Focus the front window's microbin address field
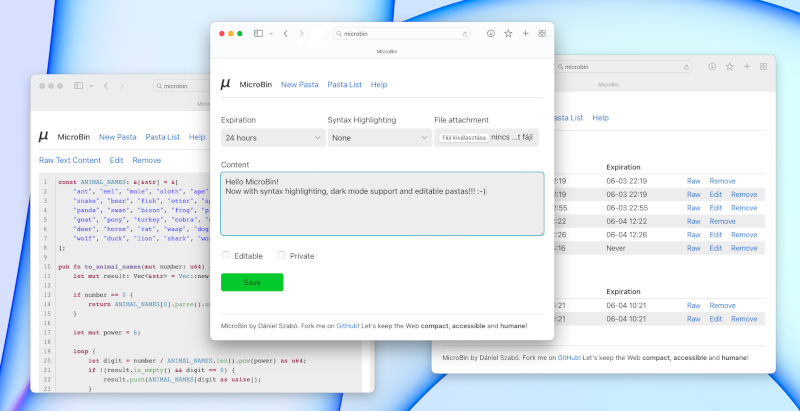 (x=402, y=34)
